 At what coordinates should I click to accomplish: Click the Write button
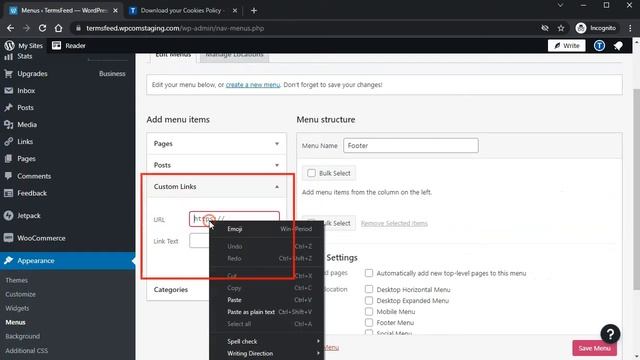567,46
